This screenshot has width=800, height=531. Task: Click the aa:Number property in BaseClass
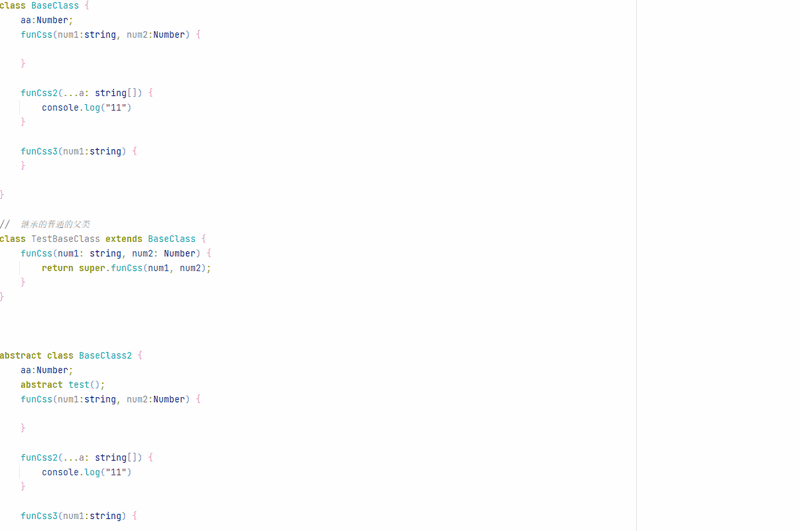click(x=46, y=20)
